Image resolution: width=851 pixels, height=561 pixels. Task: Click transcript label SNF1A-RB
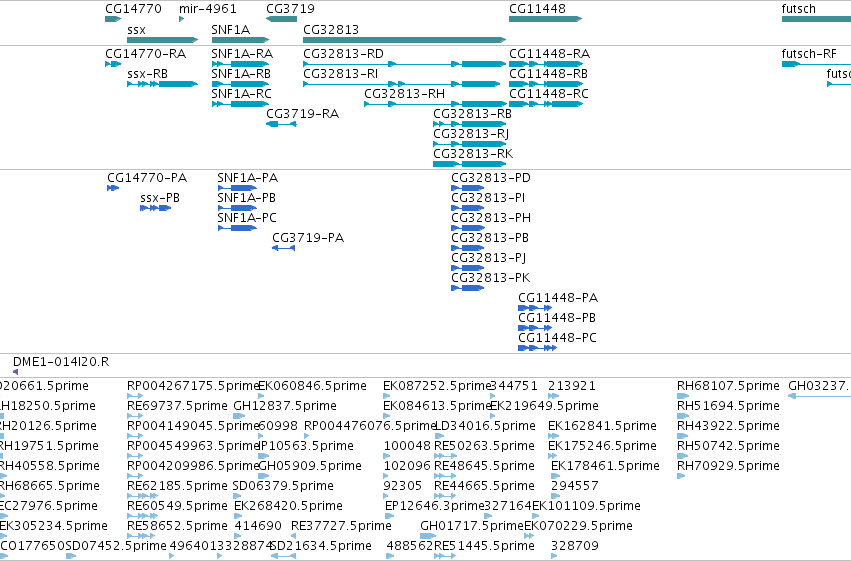[x=241, y=74]
